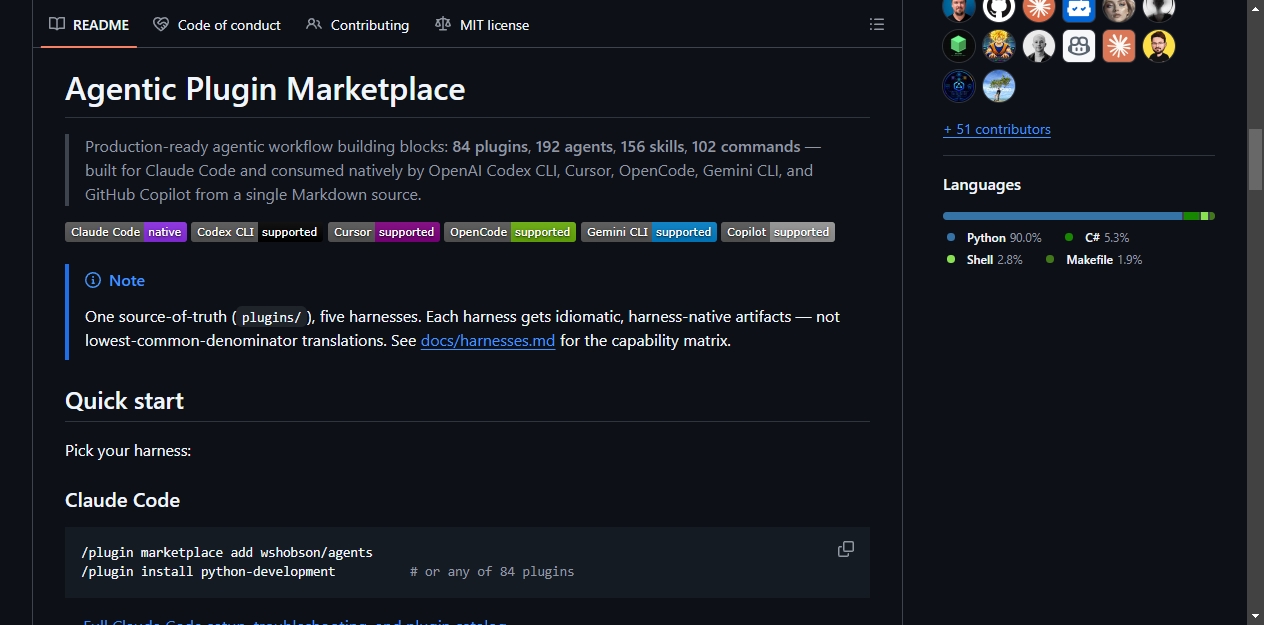Click the /plugin install python-development line
The image size is (1264, 625).
(x=208, y=572)
